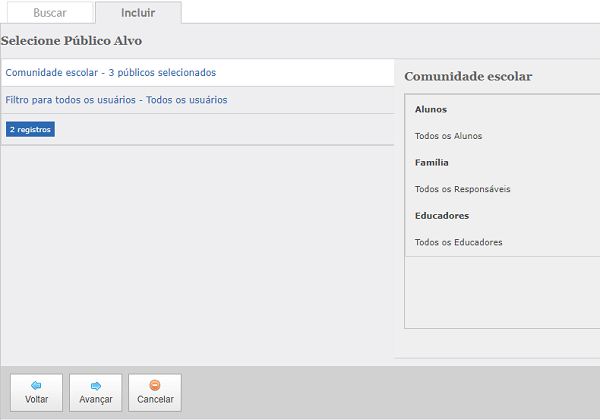The image size is (600, 420).
Task: Open Comunidade escolar - 3 públicos selecionados row
Action: (197, 73)
